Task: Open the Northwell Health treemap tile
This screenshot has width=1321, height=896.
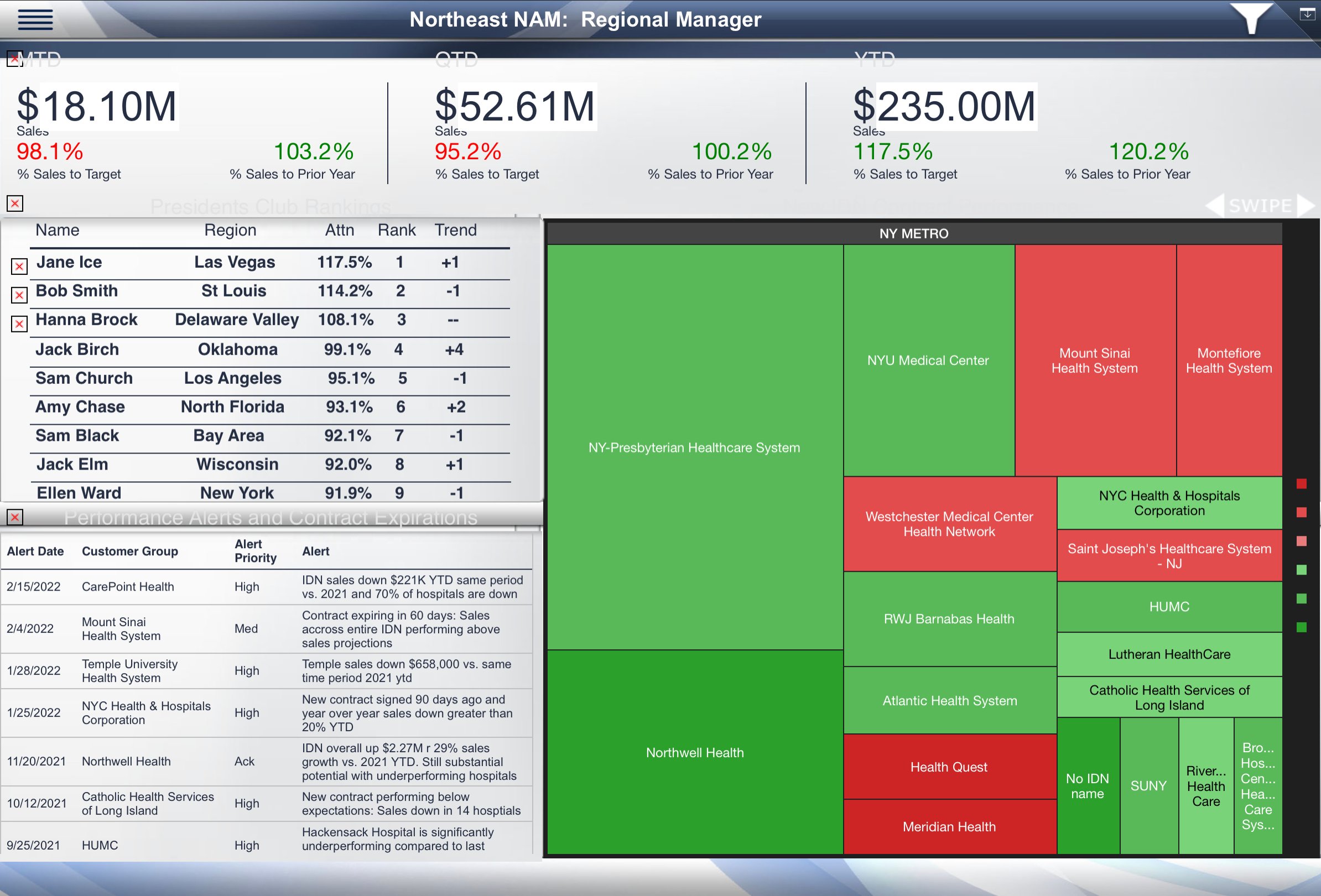Action: (x=694, y=752)
